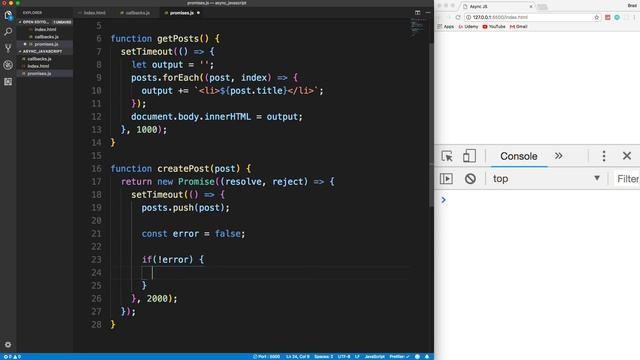Open the Apps bookmark shortcut

click(x=445, y=27)
